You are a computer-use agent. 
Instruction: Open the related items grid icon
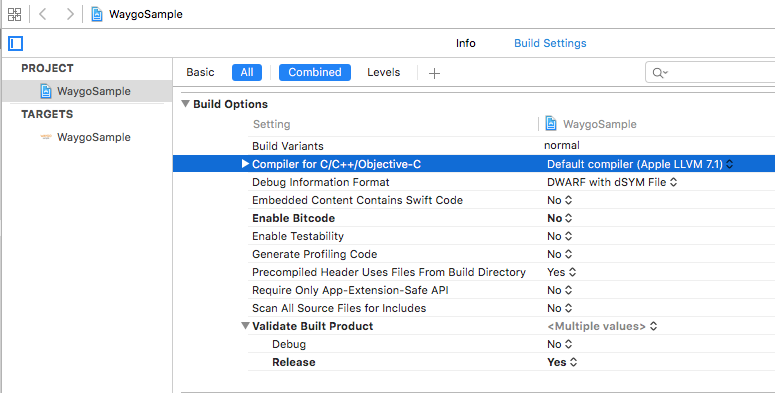click(15, 14)
